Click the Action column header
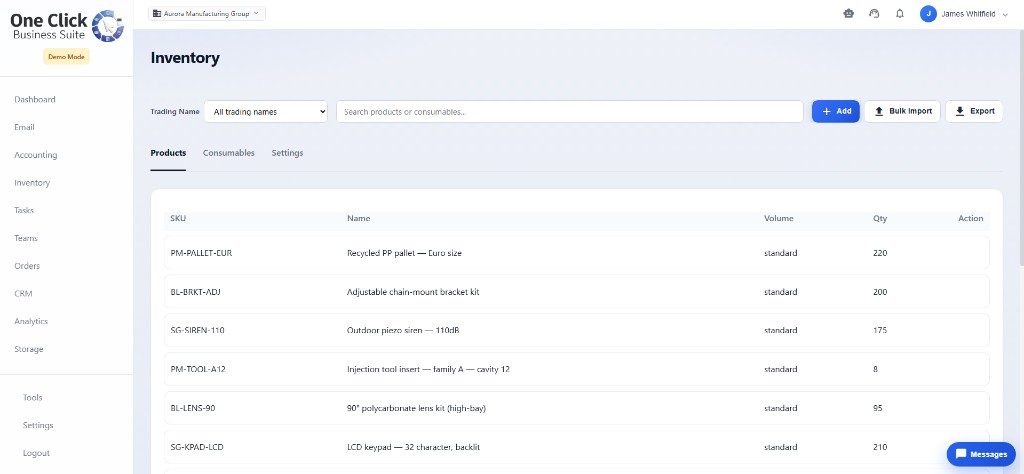 [970, 218]
